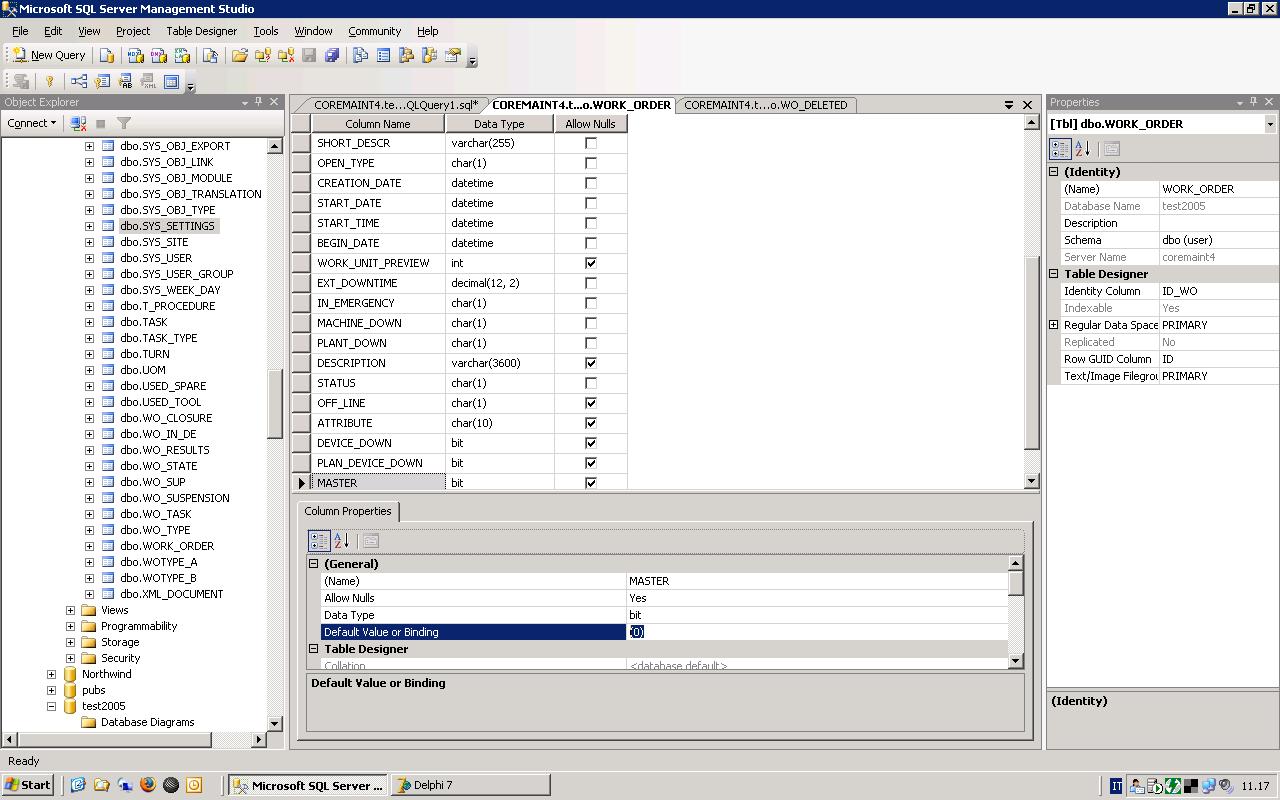The width and height of the screenshot is (1280, 800).
Task: Click the Properties Window toolbar icon
Action: (453, 55)
